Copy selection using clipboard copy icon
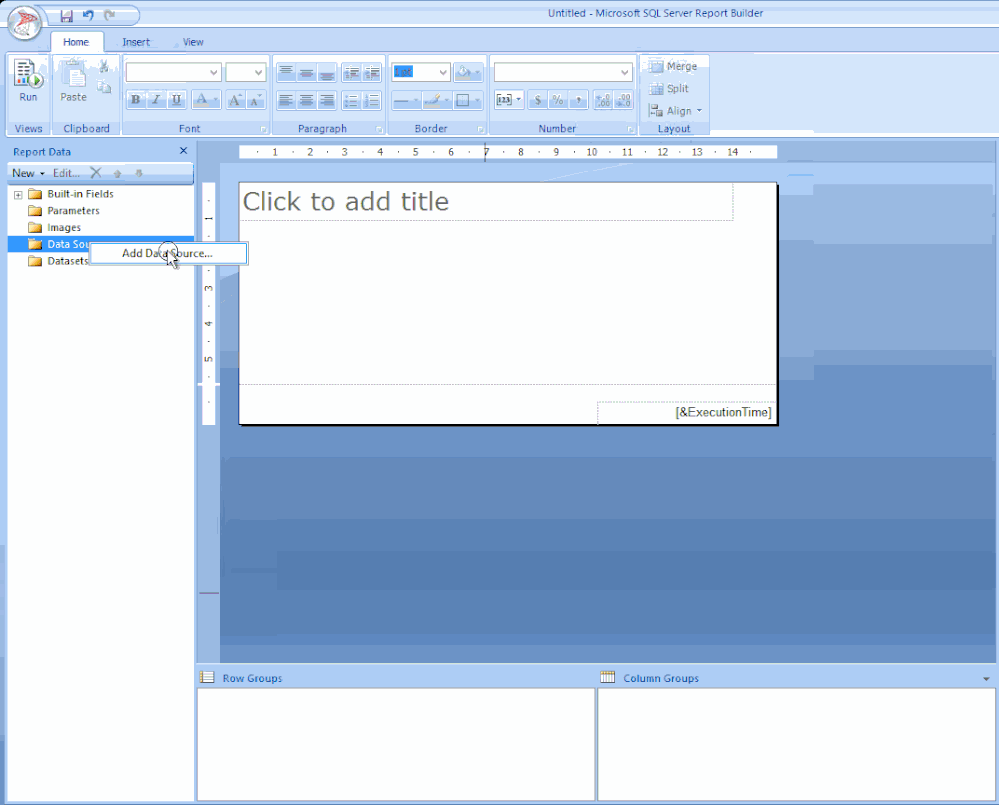This screenshot has height=805, width=999. point(104,87)
